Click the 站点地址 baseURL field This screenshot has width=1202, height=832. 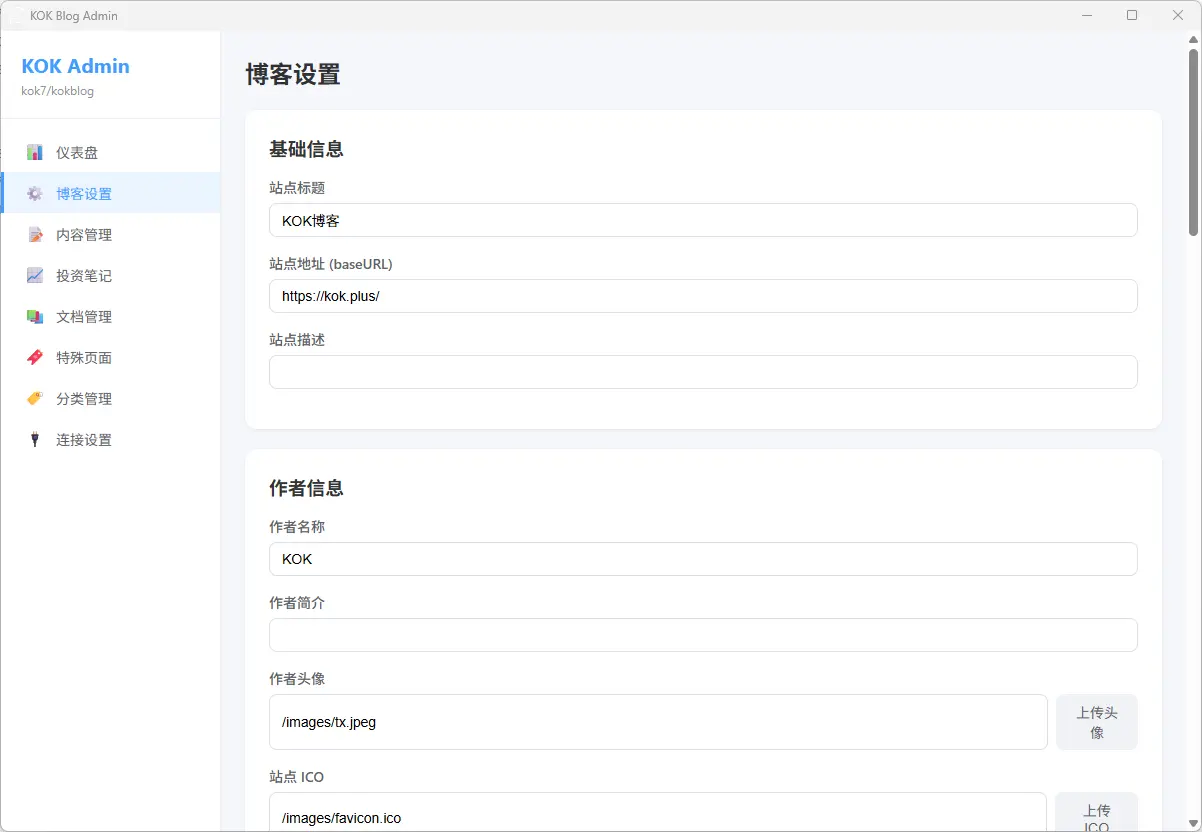702,296
